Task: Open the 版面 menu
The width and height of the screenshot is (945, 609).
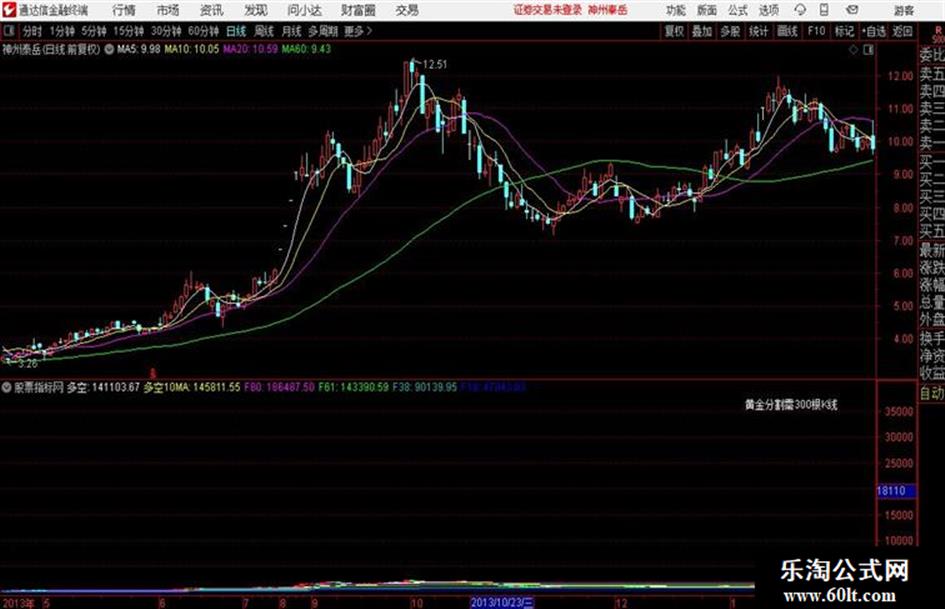Action: [706, 10]
